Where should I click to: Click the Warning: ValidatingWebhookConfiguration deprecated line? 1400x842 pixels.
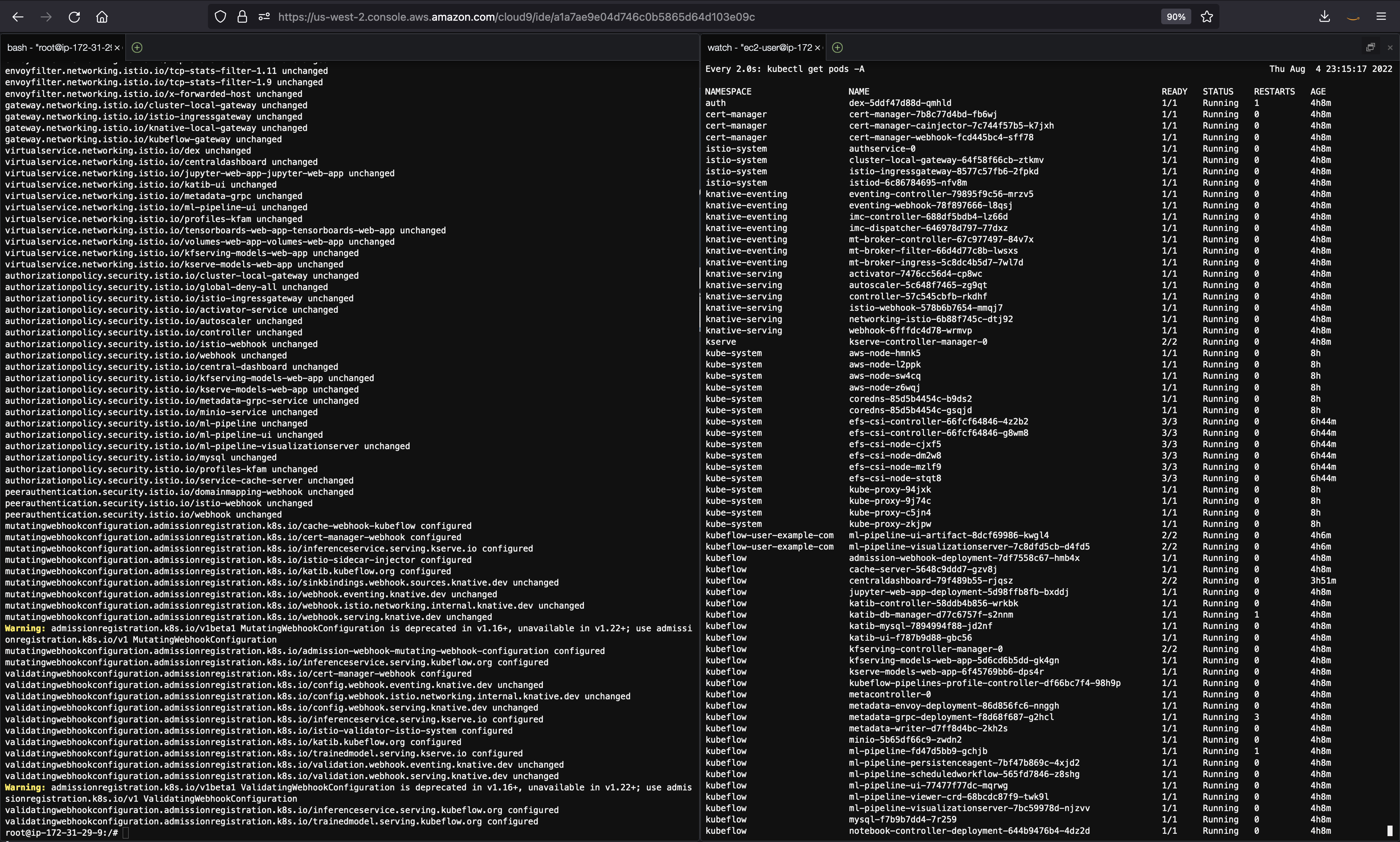[x=348, y=793]
